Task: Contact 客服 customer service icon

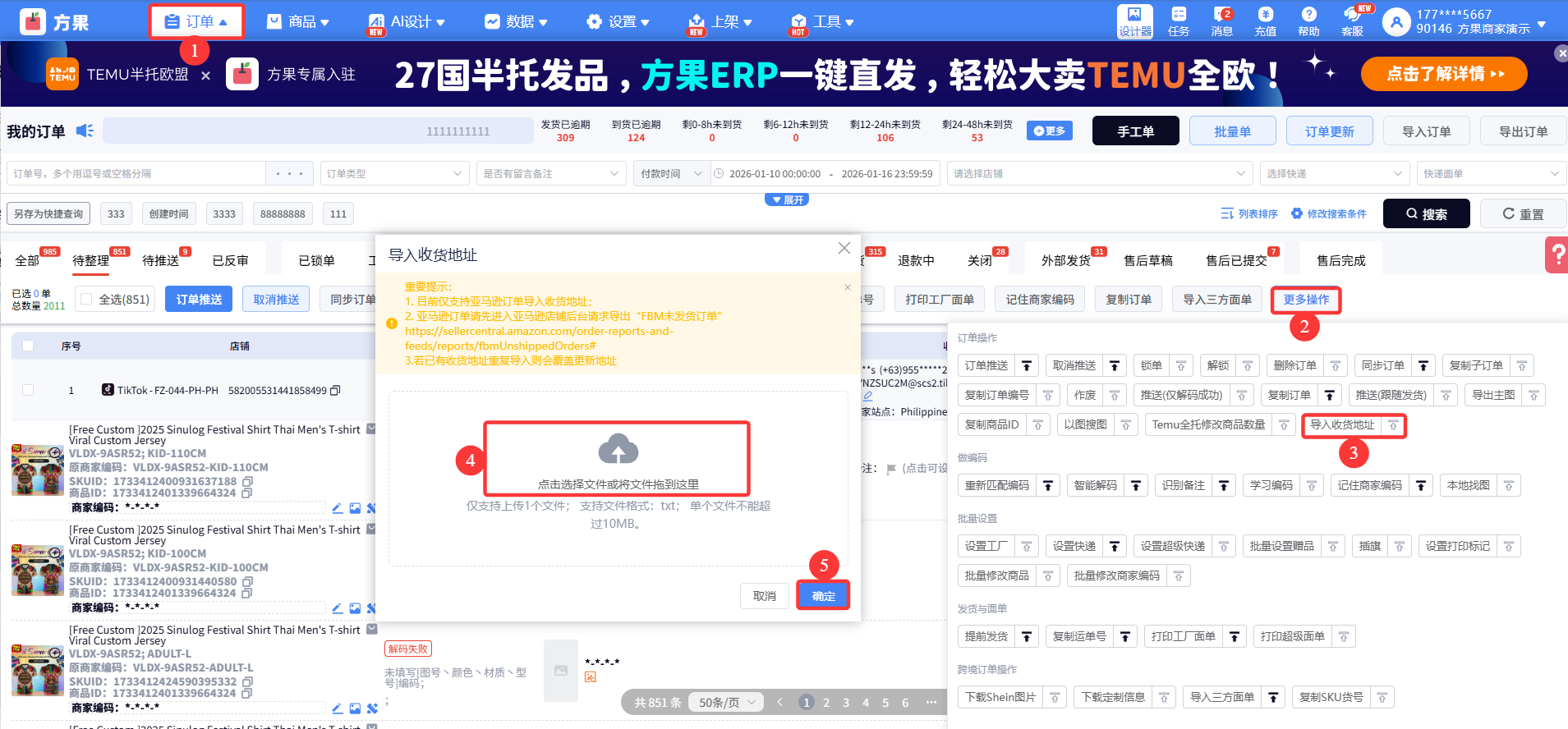Action: pyautogui.click(x=1353, y=21)
